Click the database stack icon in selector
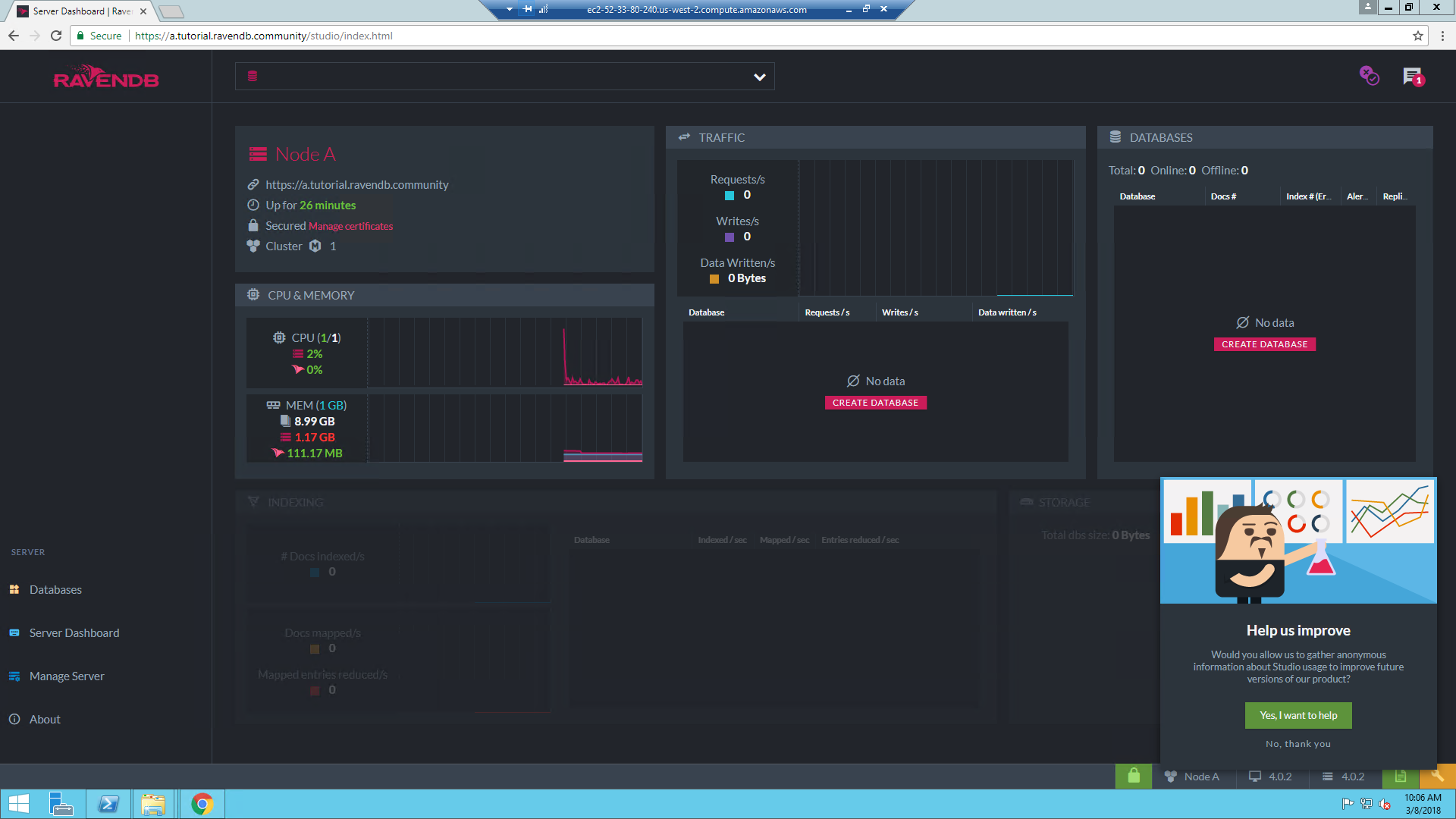 (x=253, y=77)
